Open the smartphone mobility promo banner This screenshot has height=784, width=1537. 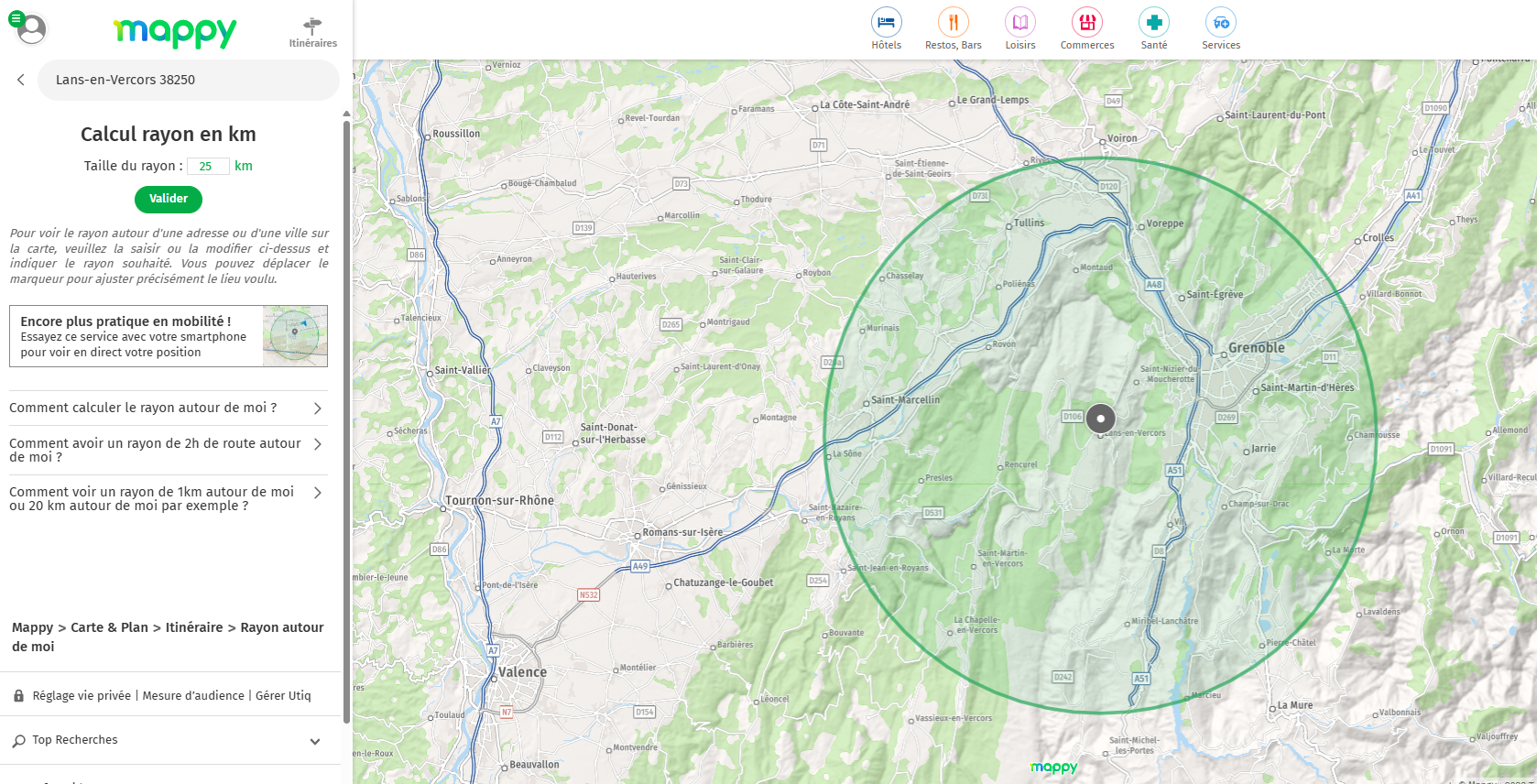tap(169, 336)
